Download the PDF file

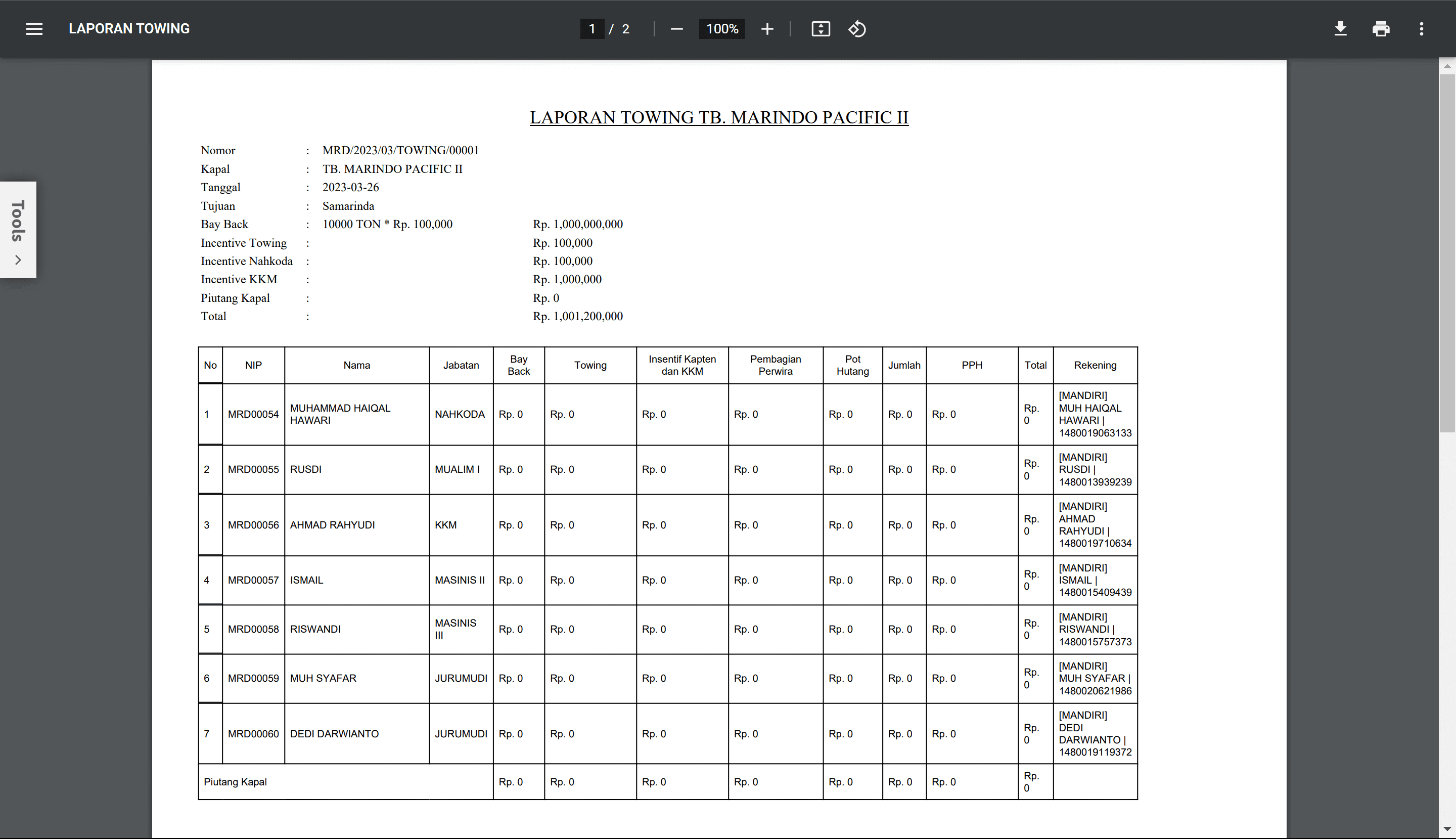click(1340, 29)
